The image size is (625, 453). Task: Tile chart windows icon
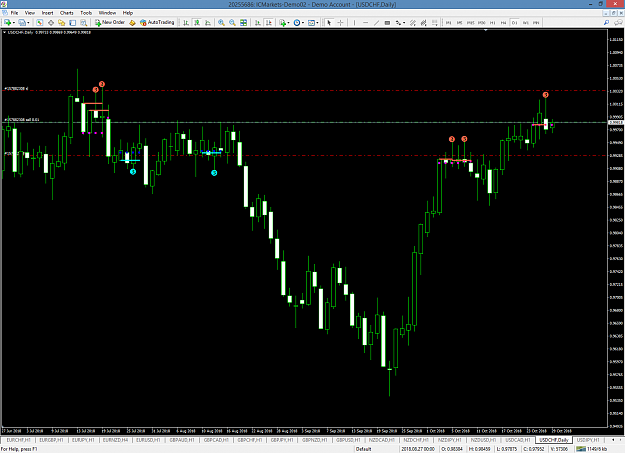[x=244, y=23]
